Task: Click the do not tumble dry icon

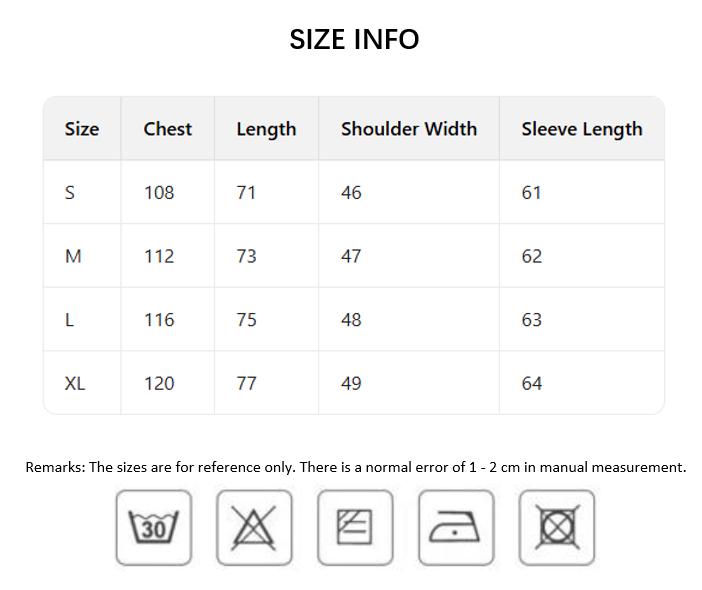Action: click(x=556, y=527)
